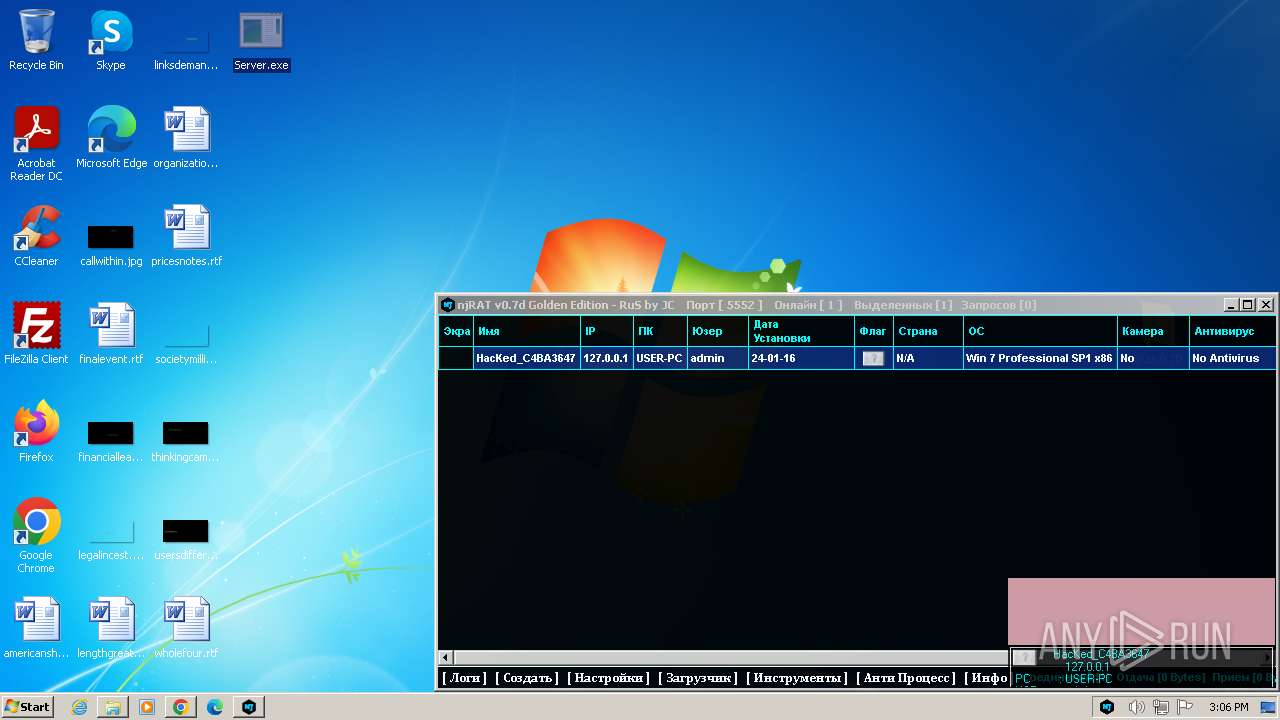Viewport: 1280px width, 720px height.
Task: Open Microsoft Edge desktop shortcut
Action: (111, 138)
